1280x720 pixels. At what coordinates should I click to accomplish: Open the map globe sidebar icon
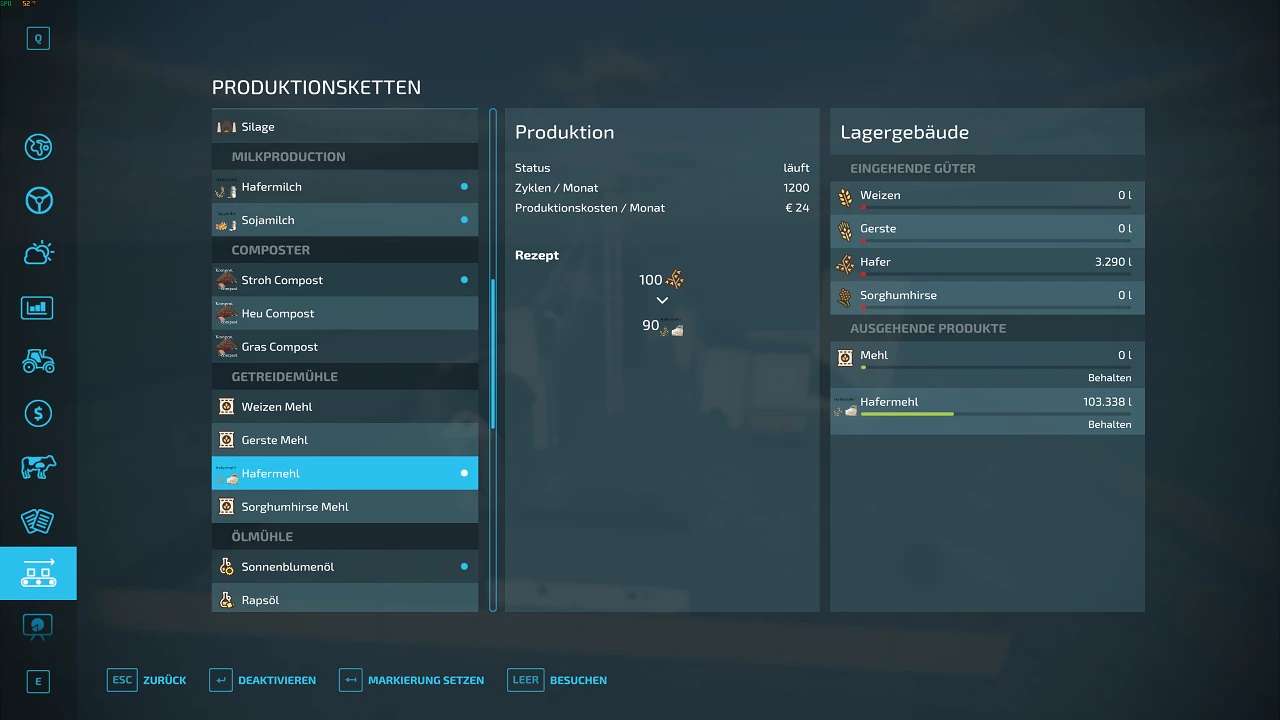pos(38,147)
